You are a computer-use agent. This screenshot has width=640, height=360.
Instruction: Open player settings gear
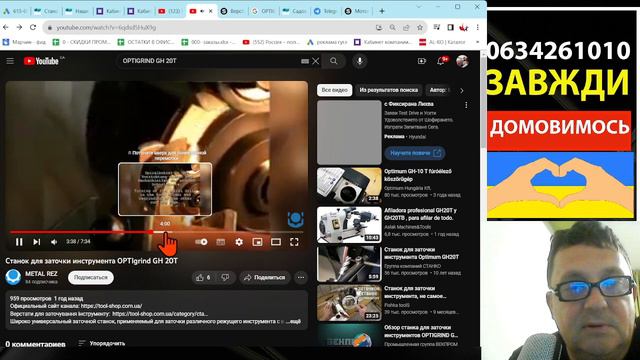pos(239,242)
